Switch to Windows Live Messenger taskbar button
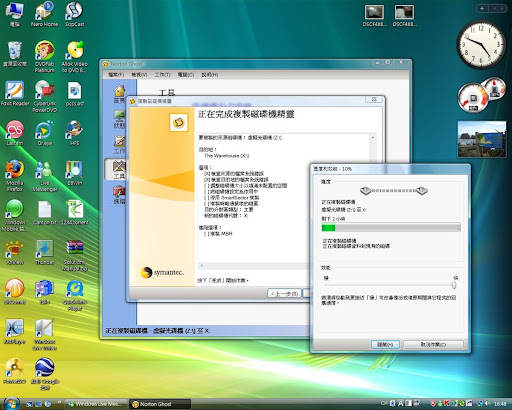The width and height of the screenshot is (512, 410). [x=96, y=404]
